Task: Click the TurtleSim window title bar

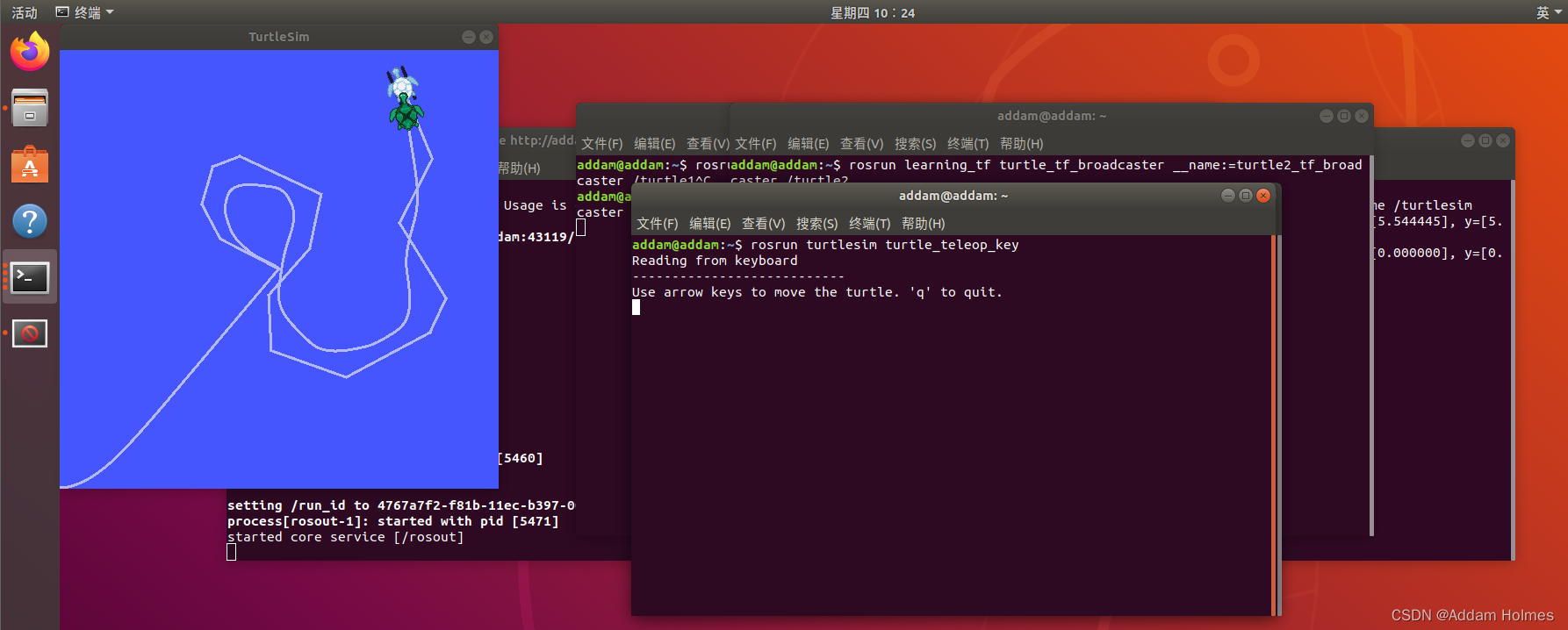Action: (x=279, y=37)
